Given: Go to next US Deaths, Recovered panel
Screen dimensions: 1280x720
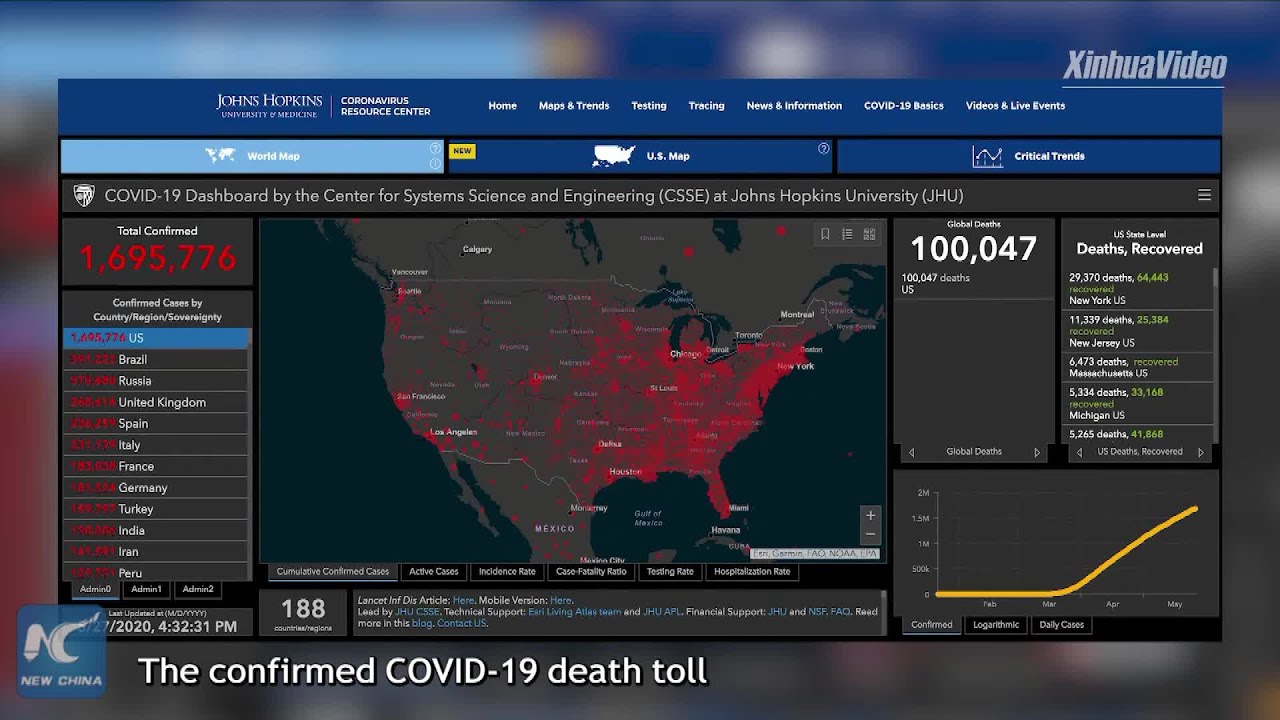Looking at the screenshot, I should tap(1201, 452).
